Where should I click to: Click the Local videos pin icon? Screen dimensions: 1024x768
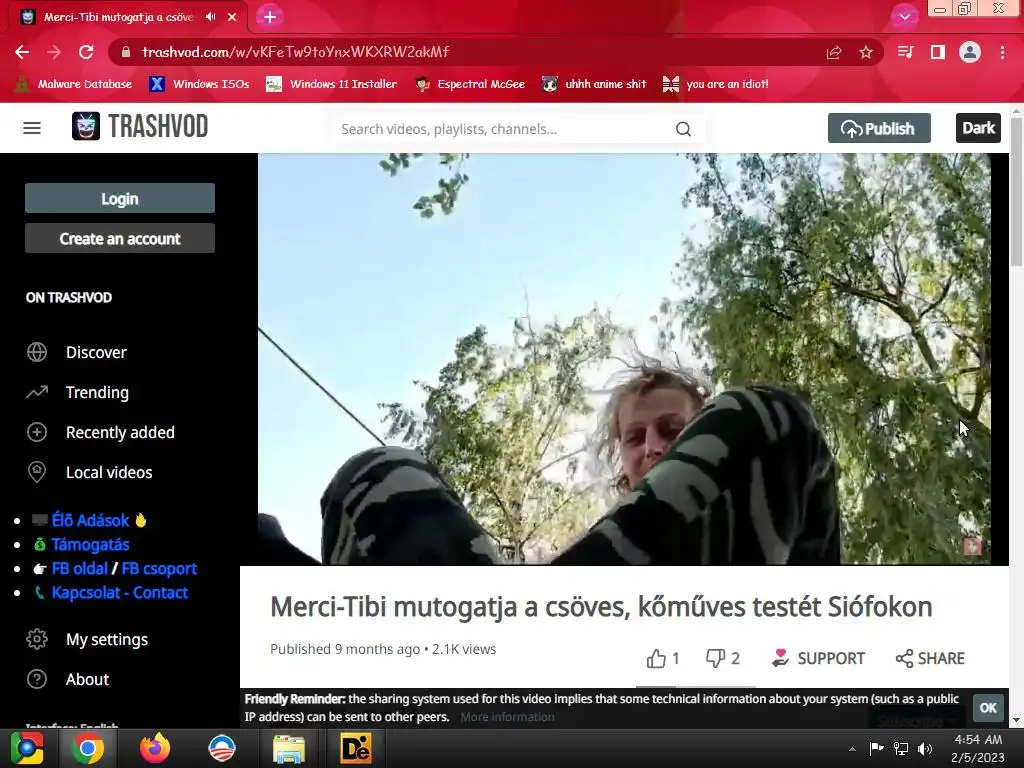(x=37, y=472)
